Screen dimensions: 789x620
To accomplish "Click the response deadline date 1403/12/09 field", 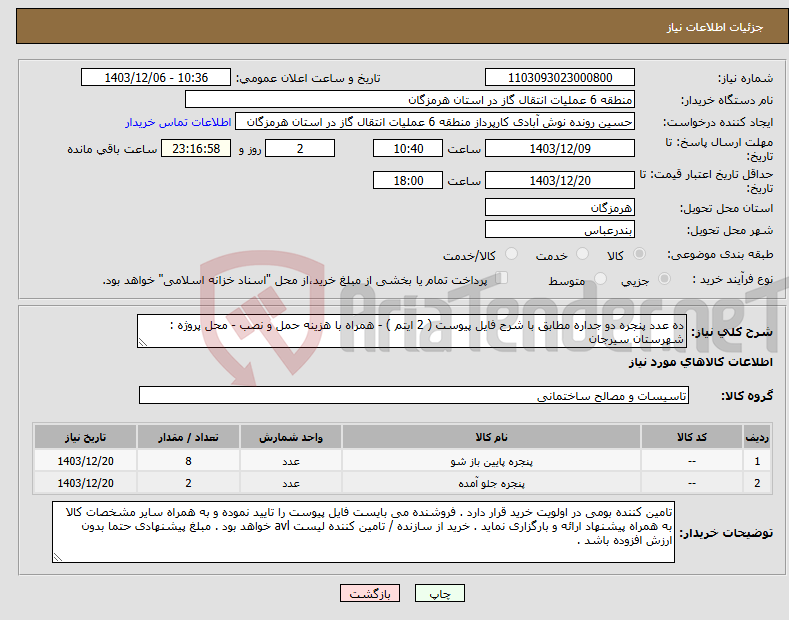I will coord(560,148).
